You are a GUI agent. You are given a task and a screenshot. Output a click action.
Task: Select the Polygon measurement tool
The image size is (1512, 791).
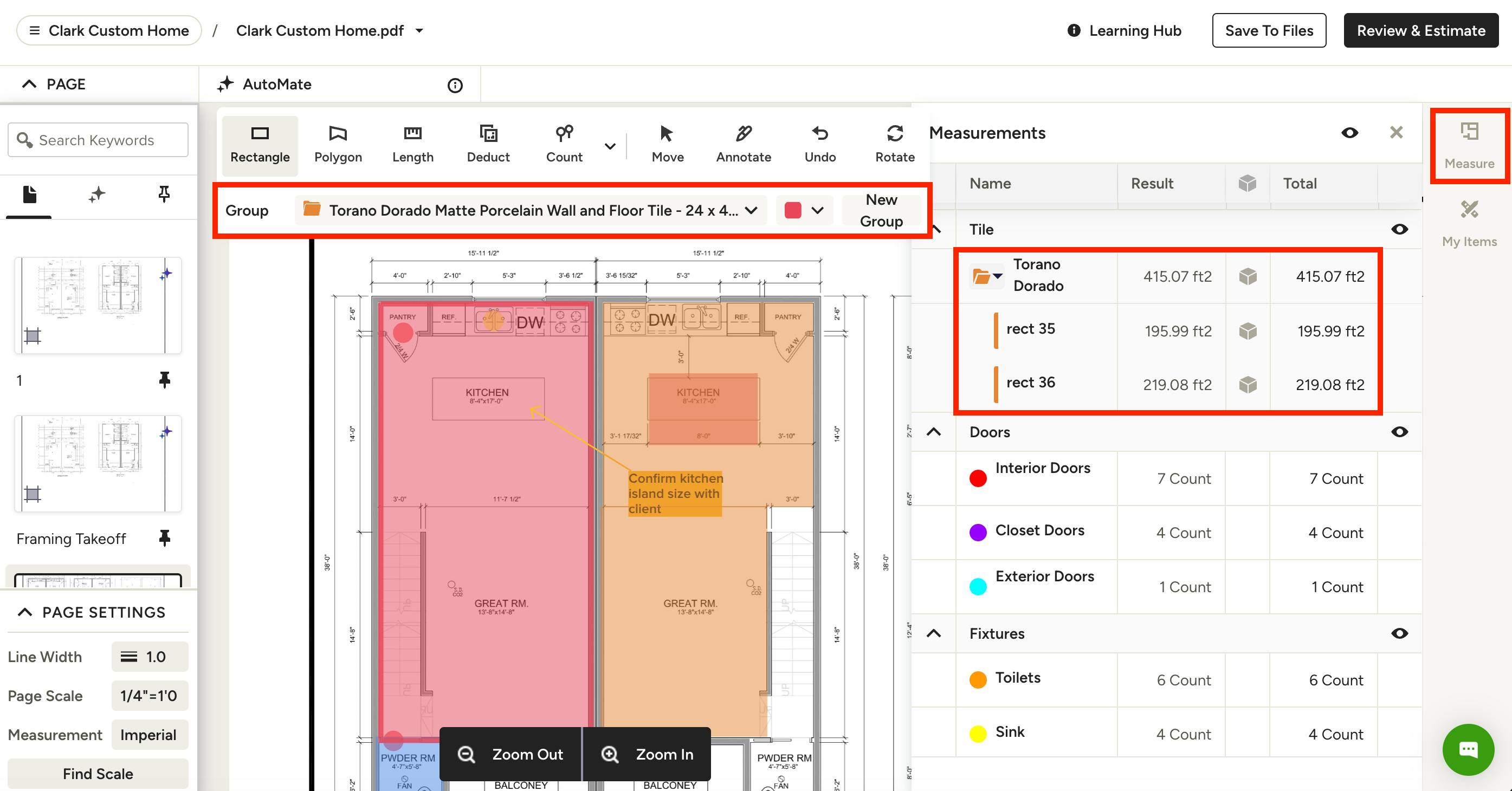coord(338,145)
